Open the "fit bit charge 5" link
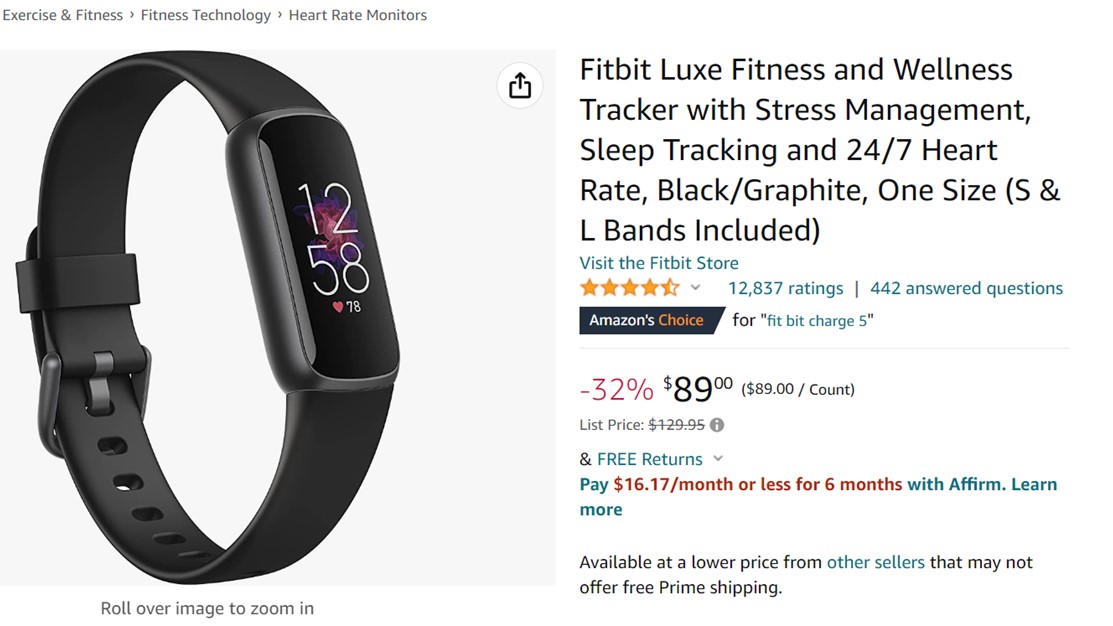 coord(817,321)
